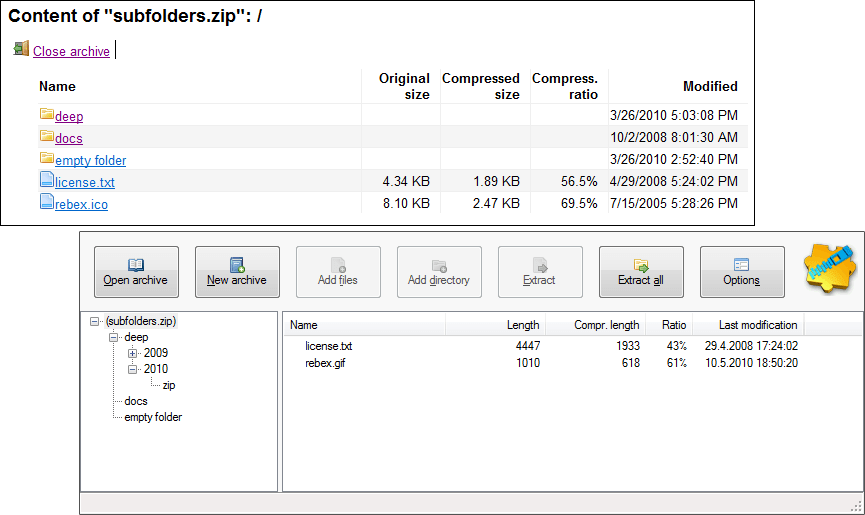This screenshot has height=515, width=865.
Task: Click the Add directory button
Action: 439,272
